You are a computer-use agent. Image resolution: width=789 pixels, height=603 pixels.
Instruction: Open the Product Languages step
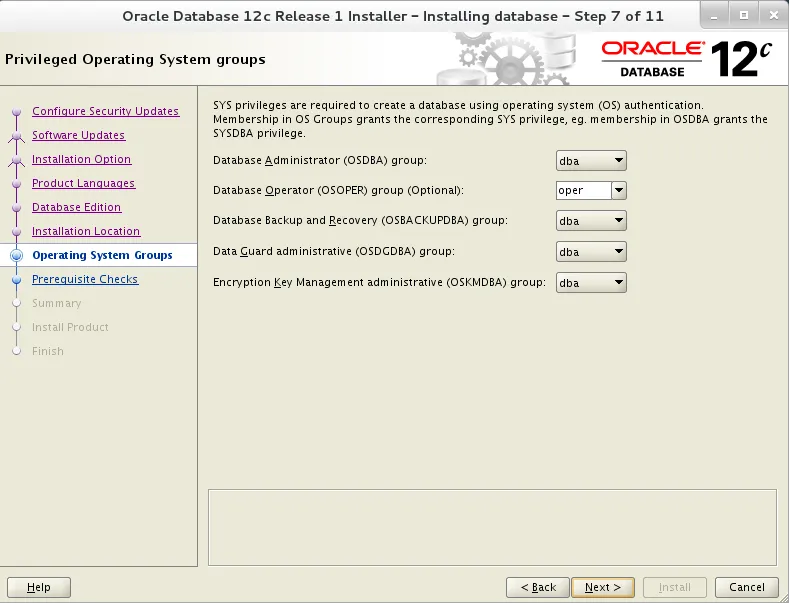tap(83, 183)
